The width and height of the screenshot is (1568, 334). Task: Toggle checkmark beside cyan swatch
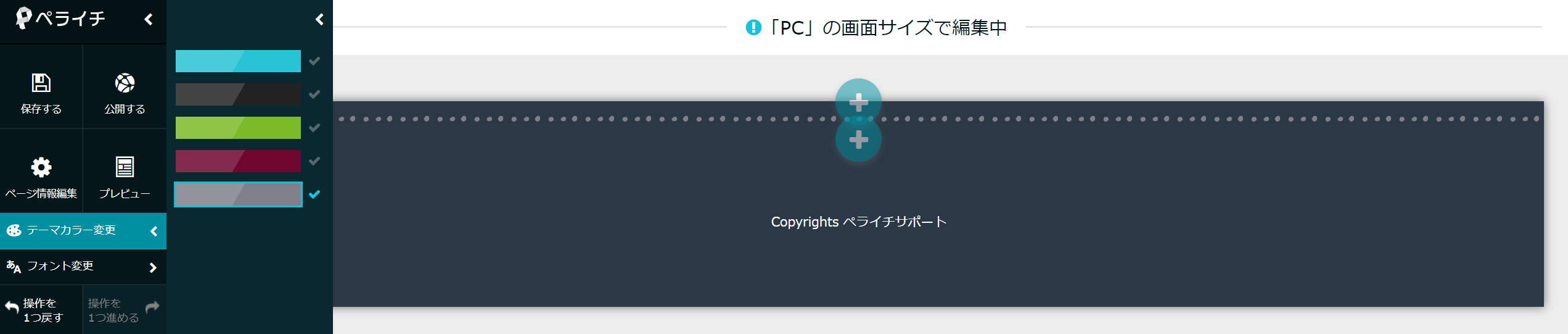click(314, 61)
